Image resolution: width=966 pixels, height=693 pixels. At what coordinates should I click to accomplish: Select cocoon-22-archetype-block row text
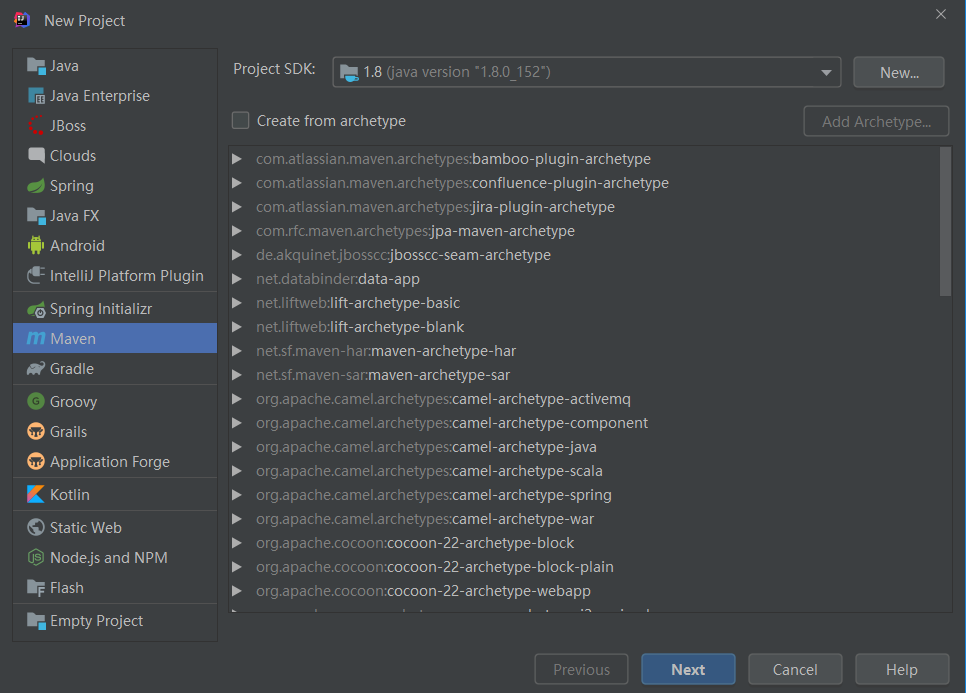point(415,543)
